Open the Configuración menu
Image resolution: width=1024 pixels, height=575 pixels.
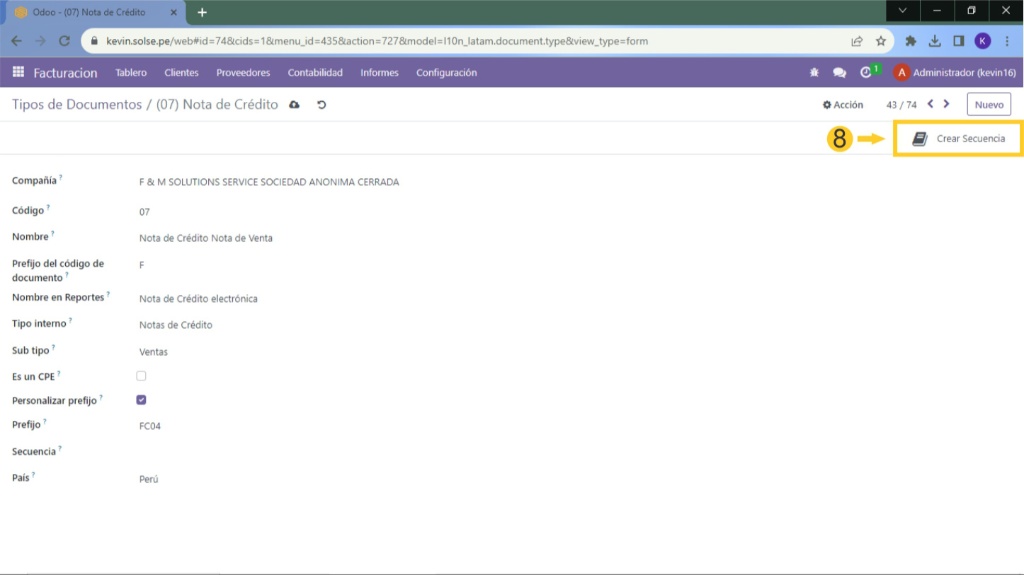click(x=446, y=73)
